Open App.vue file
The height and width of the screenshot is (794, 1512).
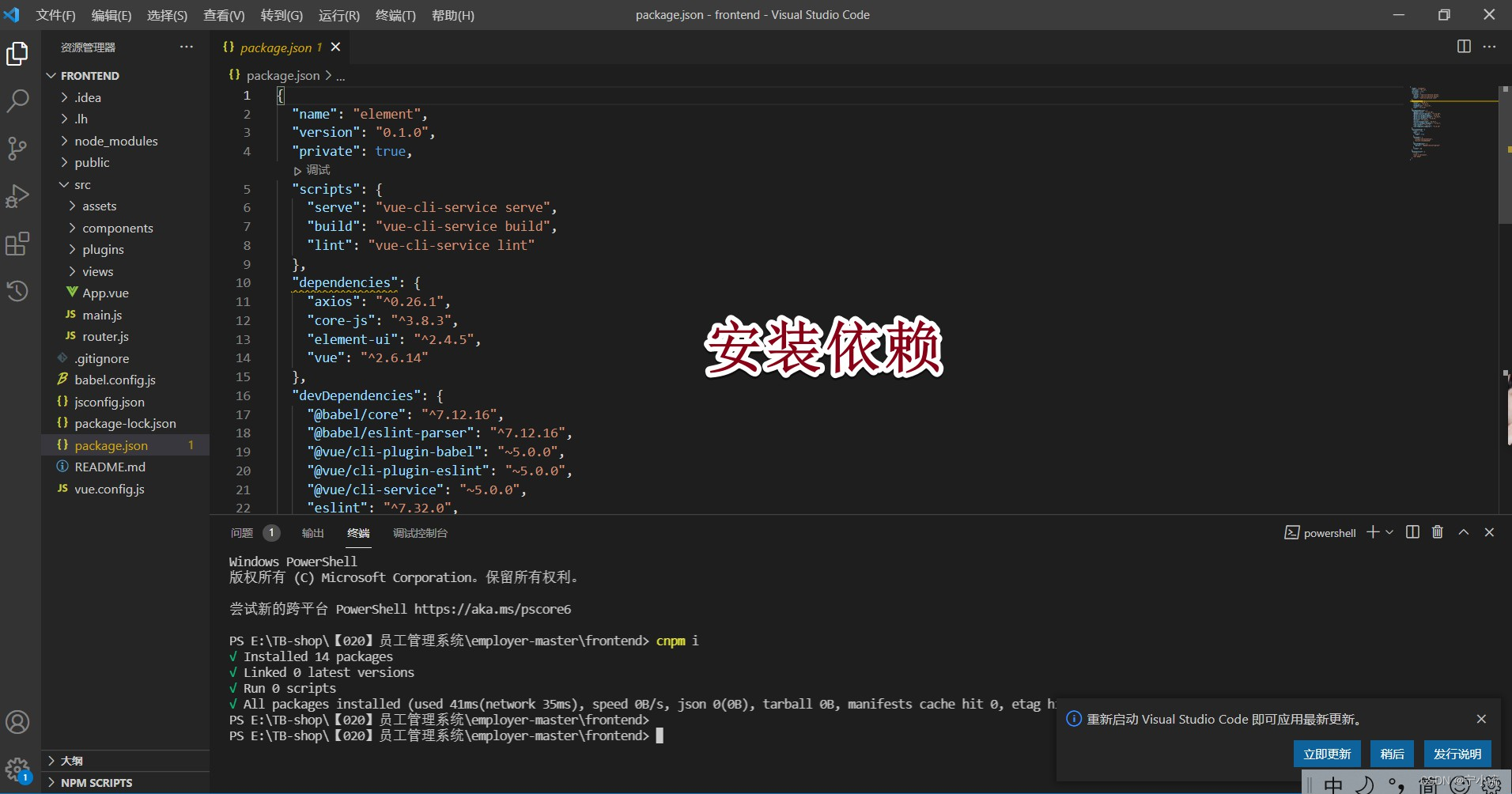pyautogui.click(x=125, y=293)
